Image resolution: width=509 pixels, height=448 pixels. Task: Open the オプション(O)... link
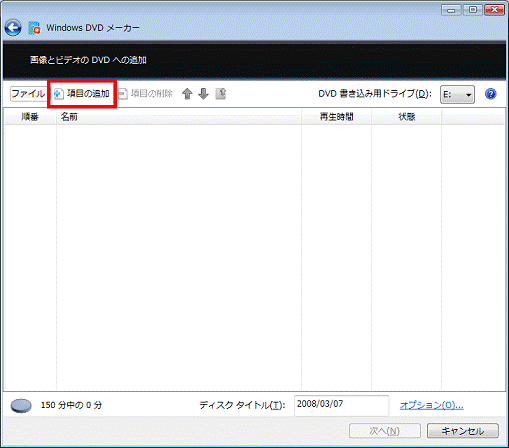(x=431, y=405)
